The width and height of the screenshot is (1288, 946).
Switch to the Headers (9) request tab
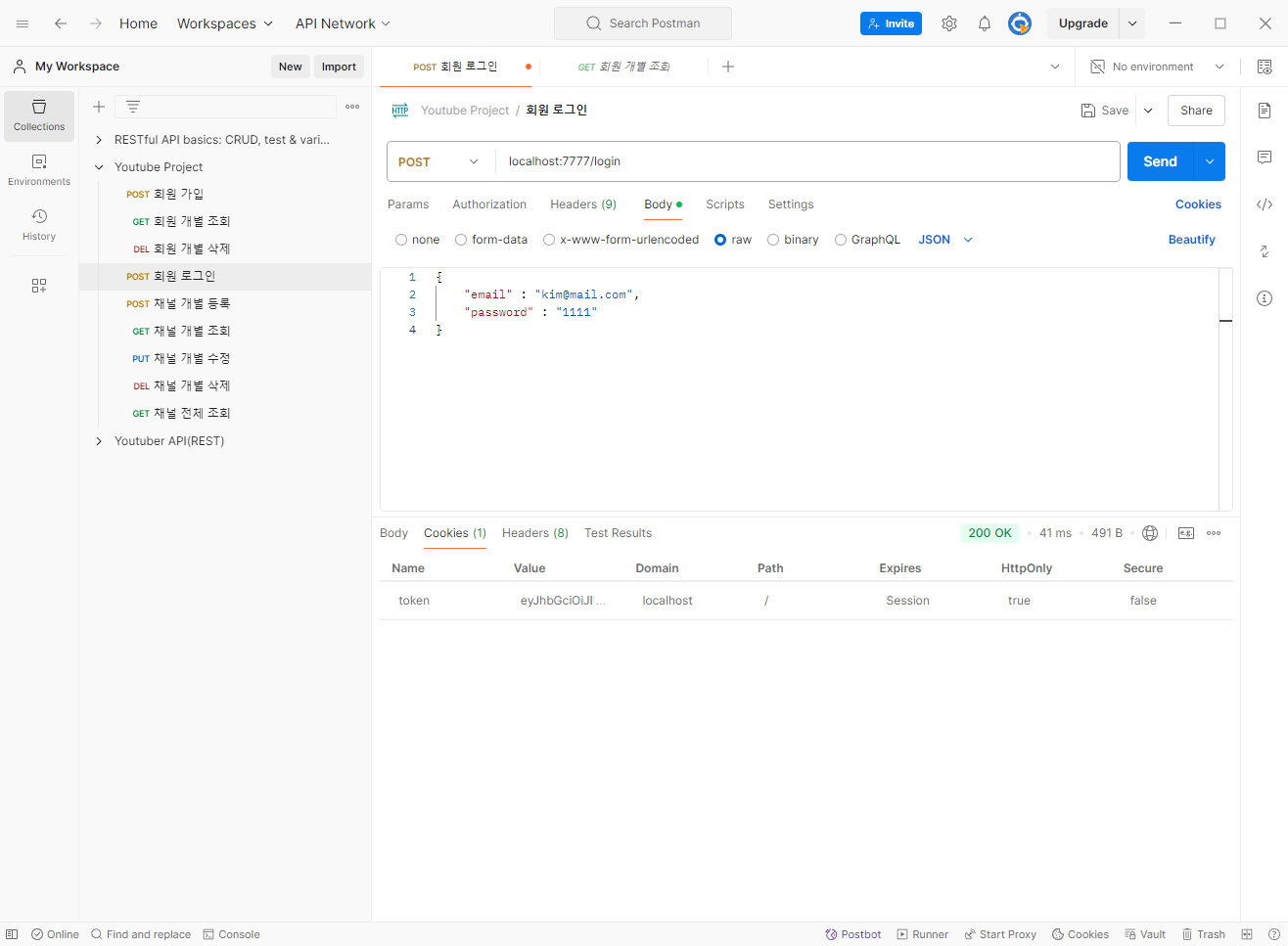click(x=583, y=204)
